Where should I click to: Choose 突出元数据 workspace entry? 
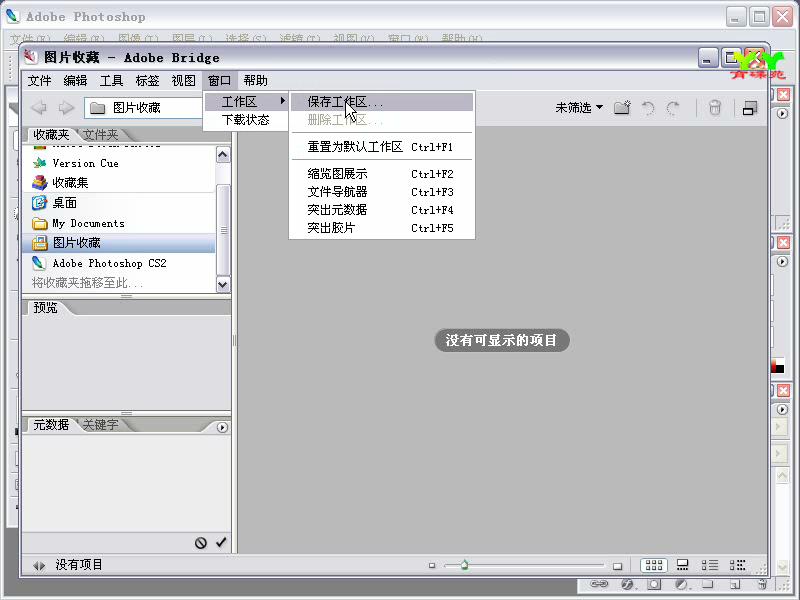[x=382, y=210]
